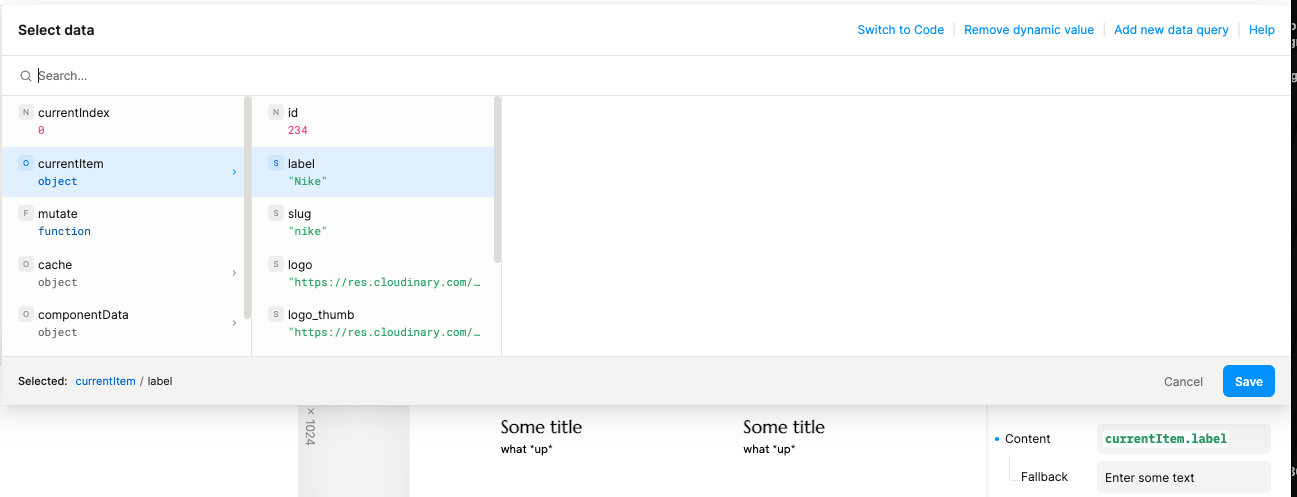The image size is (1297, 497).
Task: Click the object type icon beside cache
Action: click(x=26, y=265)
